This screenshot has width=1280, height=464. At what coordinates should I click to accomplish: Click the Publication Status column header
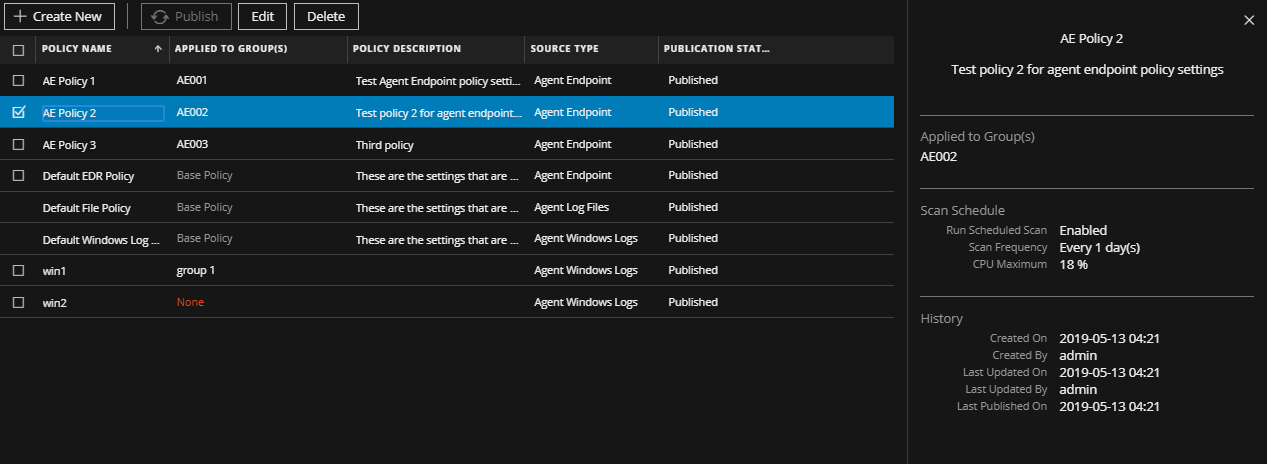(x=715, y=49)
